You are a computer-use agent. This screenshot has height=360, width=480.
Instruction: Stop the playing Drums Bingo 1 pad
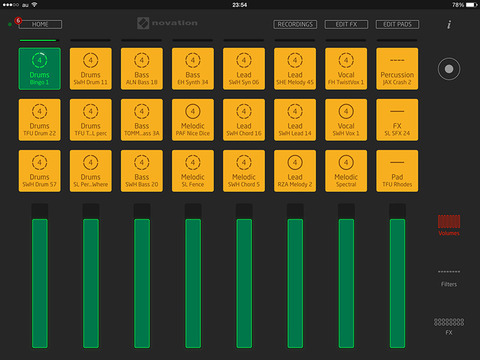click(x=40, y=69)
